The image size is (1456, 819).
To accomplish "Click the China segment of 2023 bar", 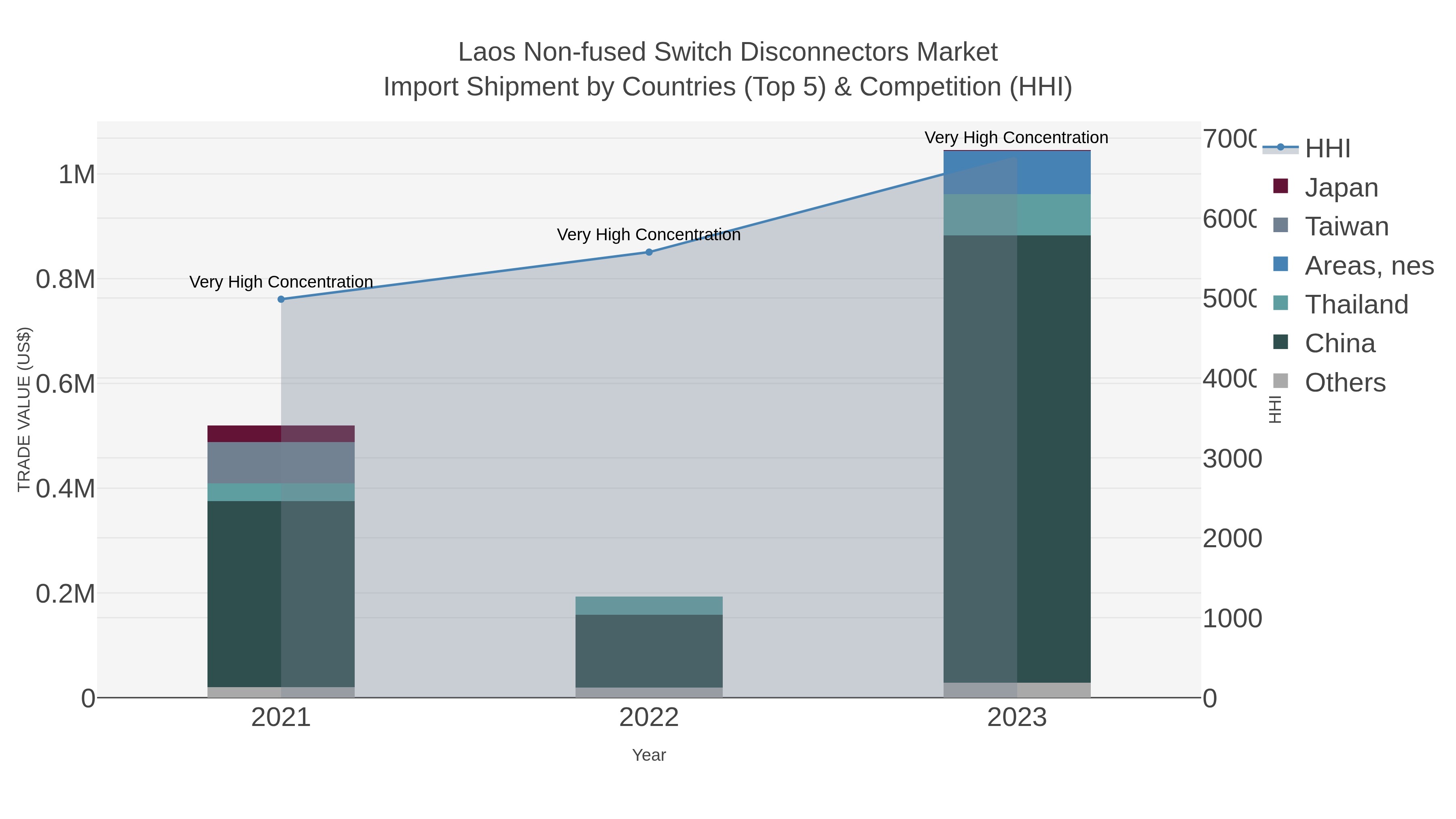I will pos(1017,459).
